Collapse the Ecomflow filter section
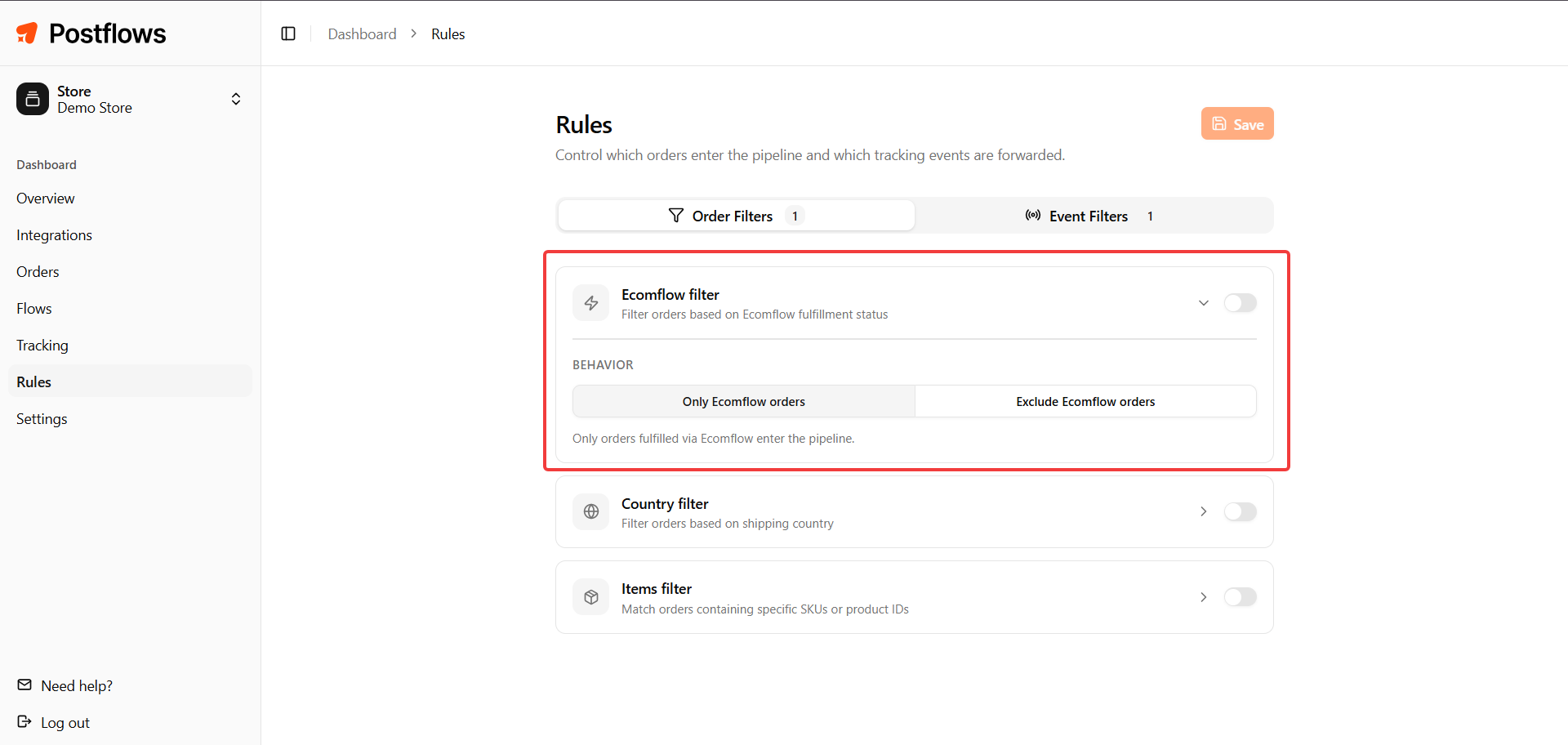Viewport: 1568px width, 745px height. 1203,303
